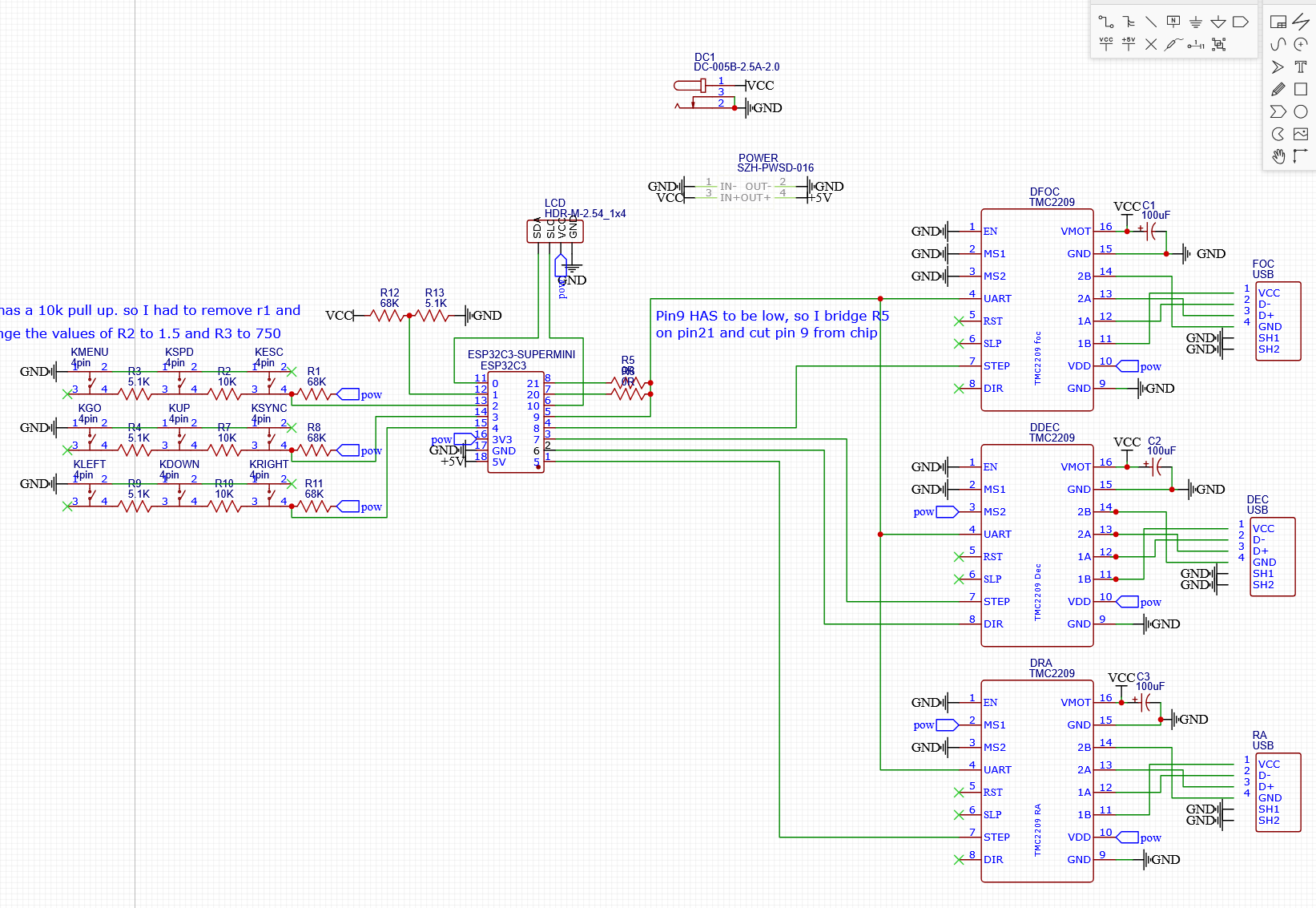Select the Ellipse drawing tool
The height and width of the screenshot is (908, 1316).
point(1301,111)
